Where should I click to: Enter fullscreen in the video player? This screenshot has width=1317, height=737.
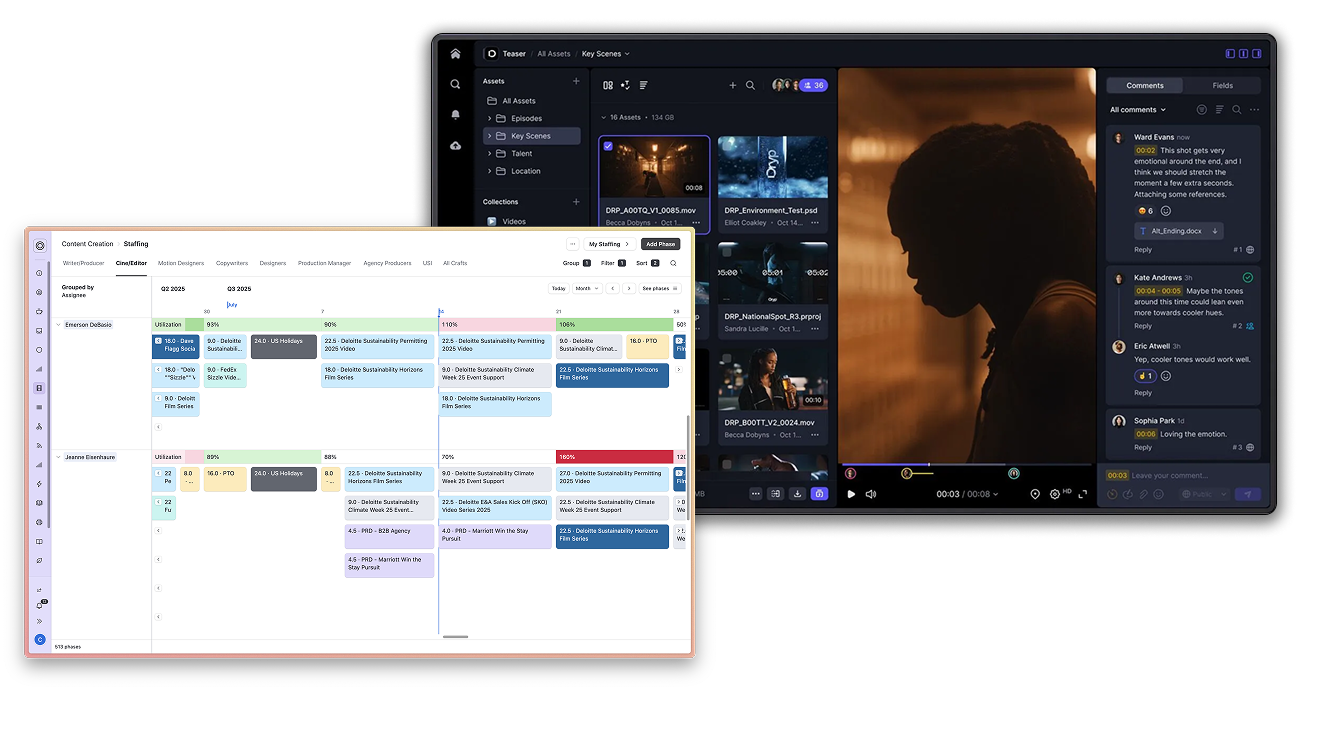click(1082, 494)
